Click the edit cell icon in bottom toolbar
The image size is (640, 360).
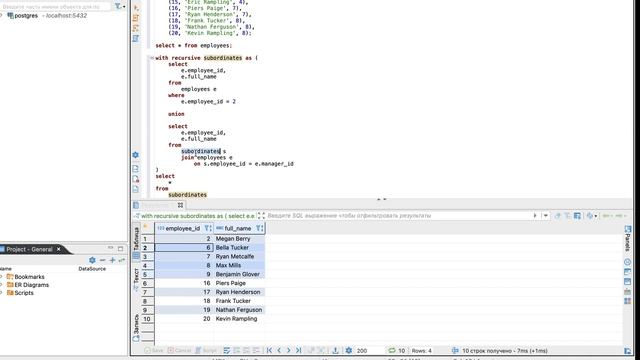[x=227, y=350]
